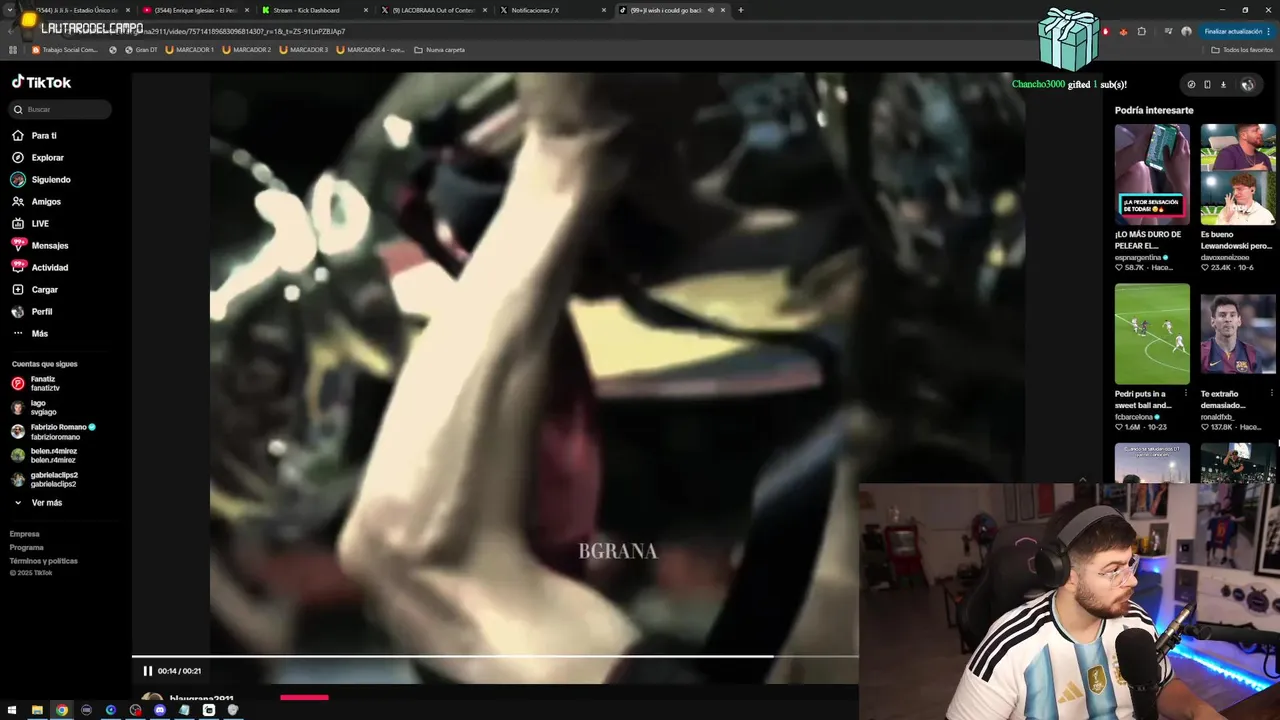Open the Trabajo Social Com... bookmark

[65, 50]
